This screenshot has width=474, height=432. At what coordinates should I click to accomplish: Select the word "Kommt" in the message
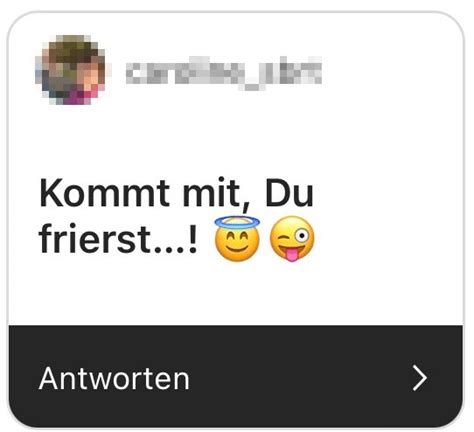pyautogui.click(x=104, y=193)
